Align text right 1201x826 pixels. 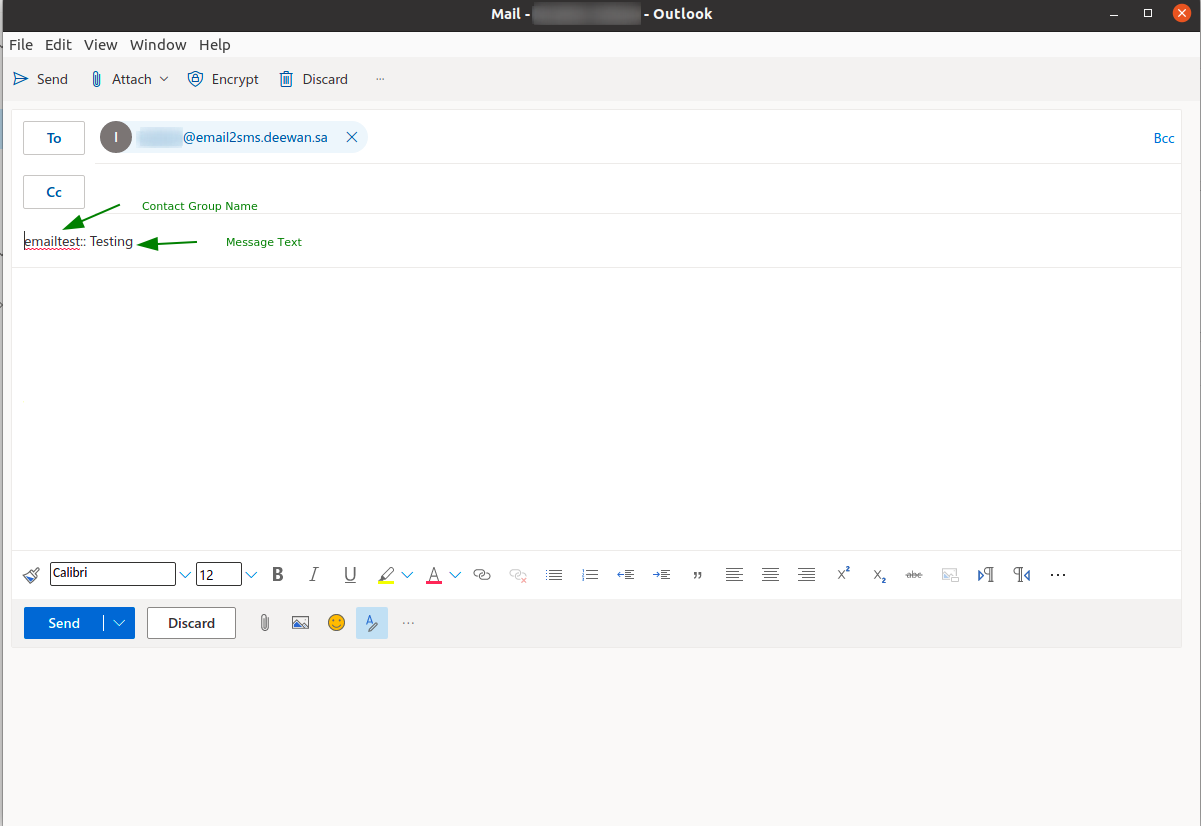pyautogui.click(x=806, y=575)
